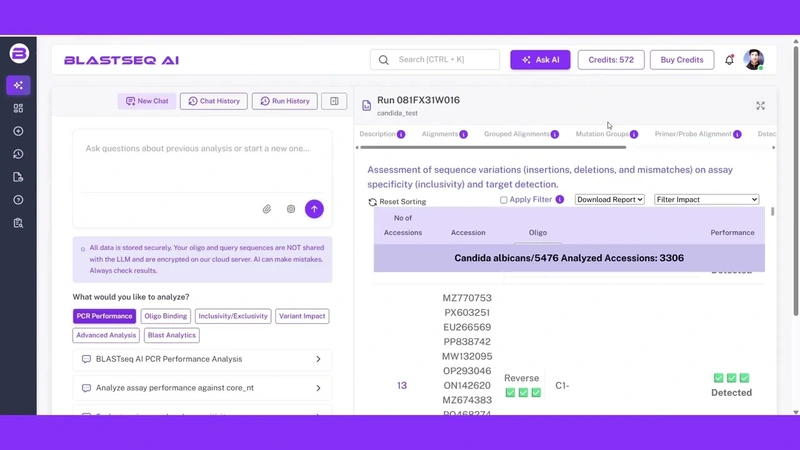Image resolution: width=800 pixels, height=450 pixels.
Task: Select the PCR Performance category
Action: [x=104, y=316]
